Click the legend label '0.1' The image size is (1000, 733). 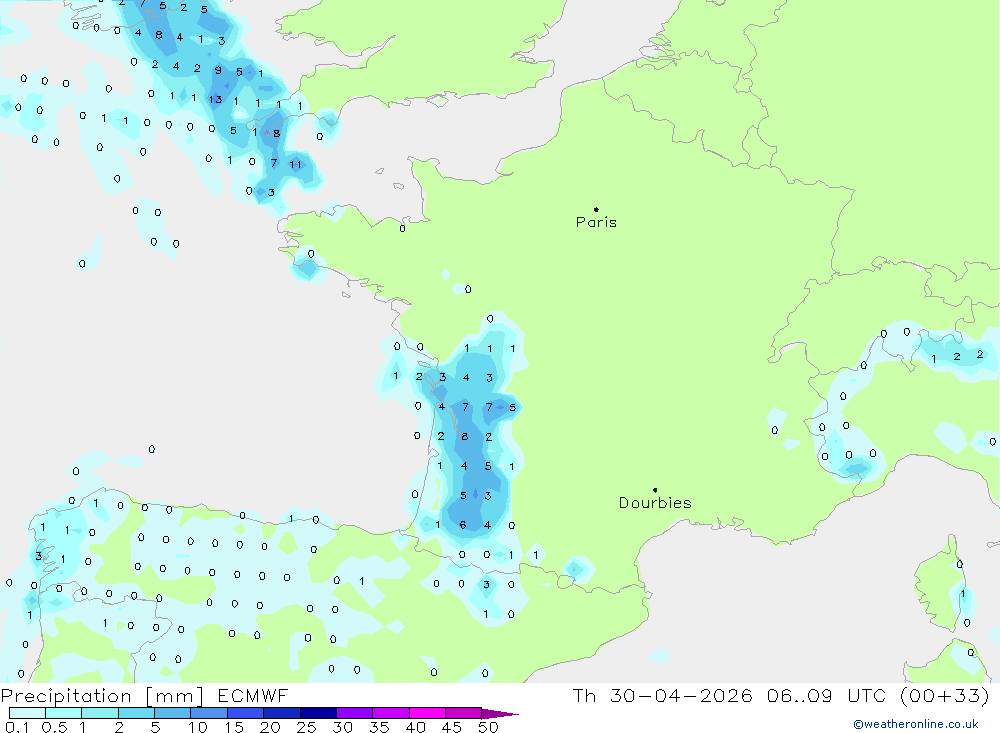point(17,727)
